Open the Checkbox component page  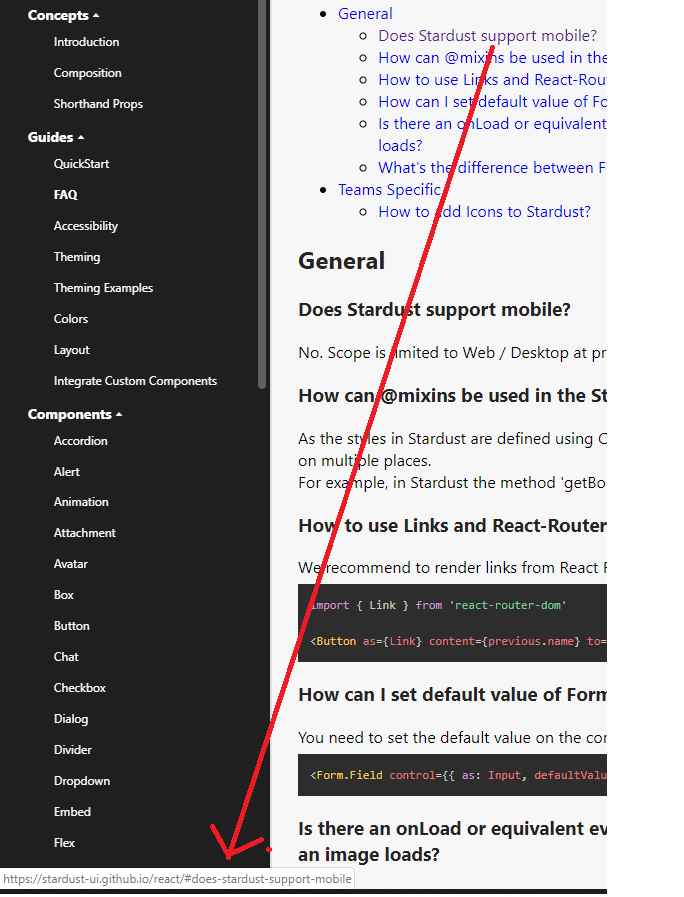(x=80, y=688)
